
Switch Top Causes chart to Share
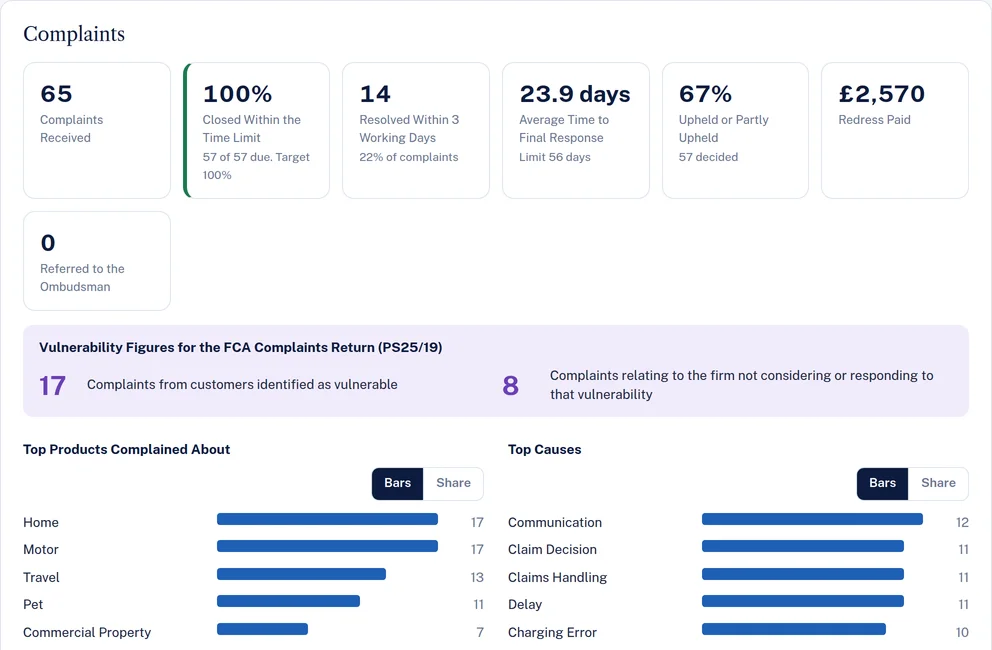[938, 483]
